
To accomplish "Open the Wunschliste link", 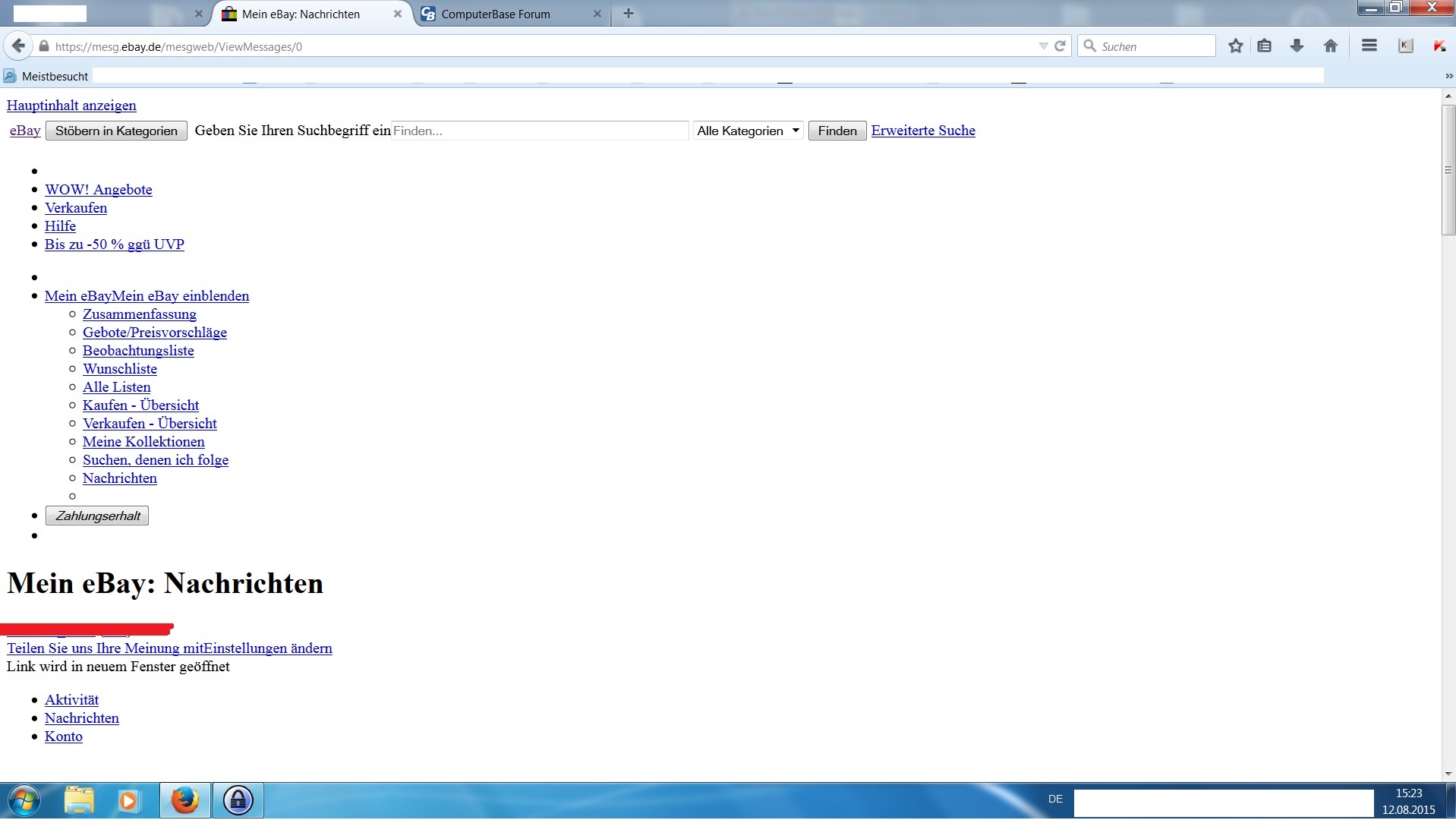I will click(120, 369).
